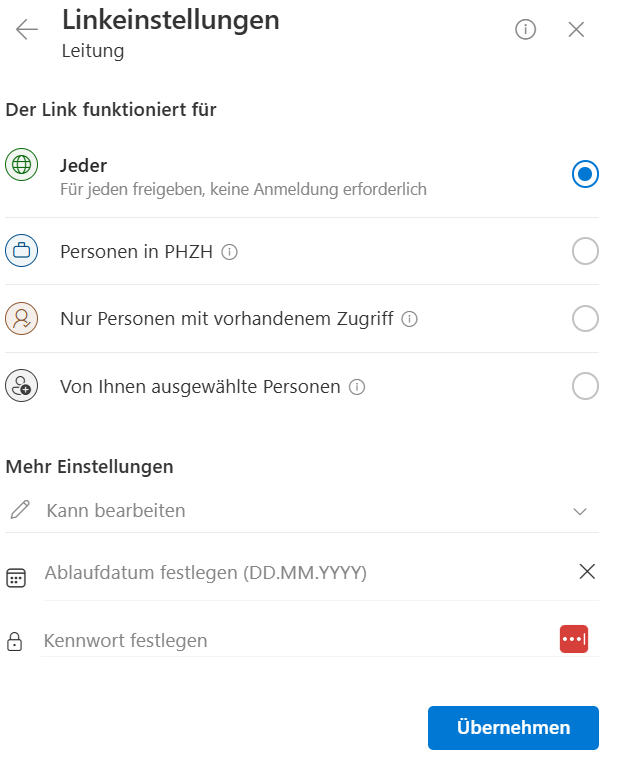This screenshot has height=766, width=620.
Task: Click the red password manager icon
Action: 574,639
